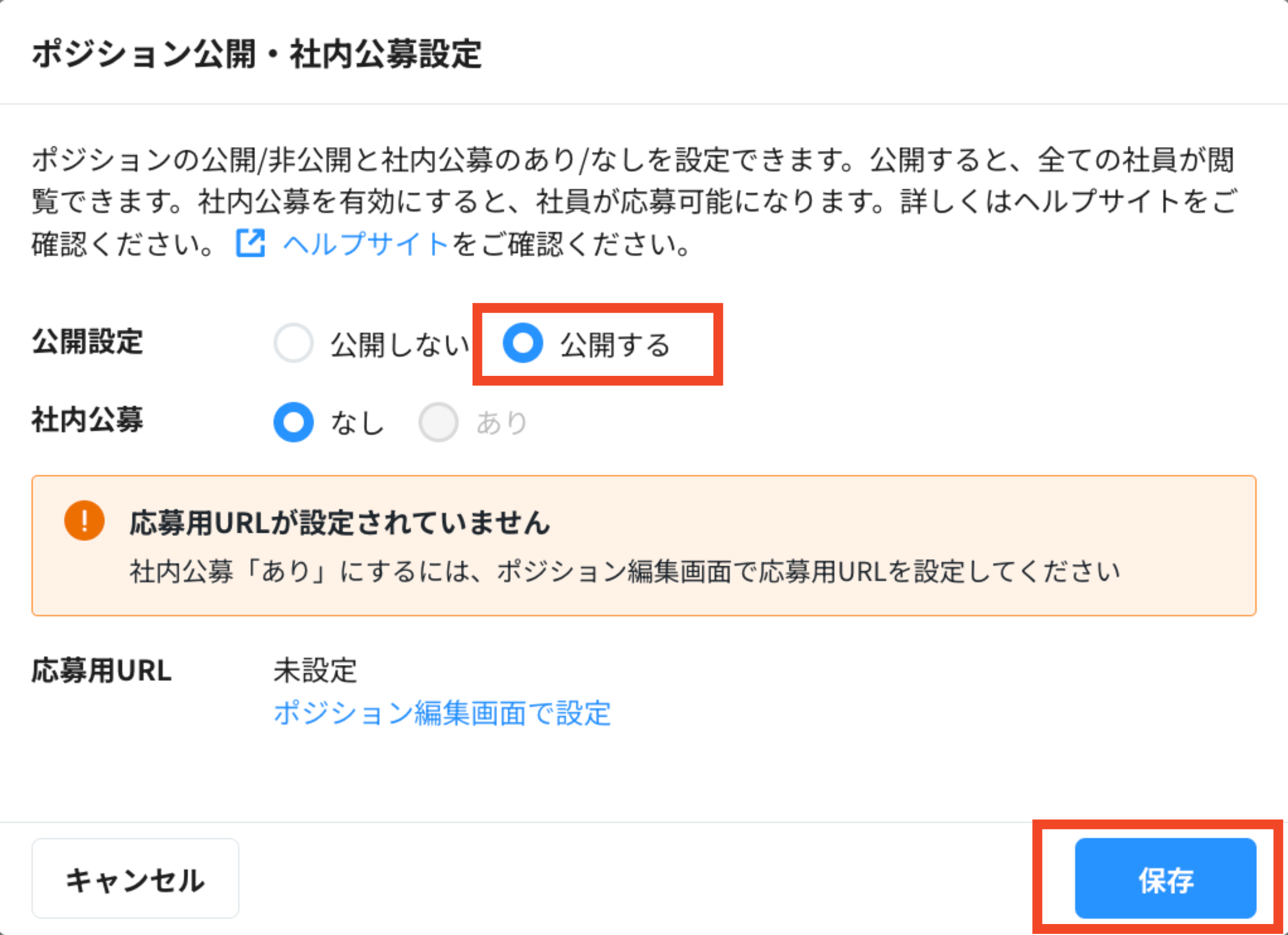This screenshot has height=935, width=1288.
Task: Click the 公開設定 field label
Action: pyautogui.click(x=87, y=342)
